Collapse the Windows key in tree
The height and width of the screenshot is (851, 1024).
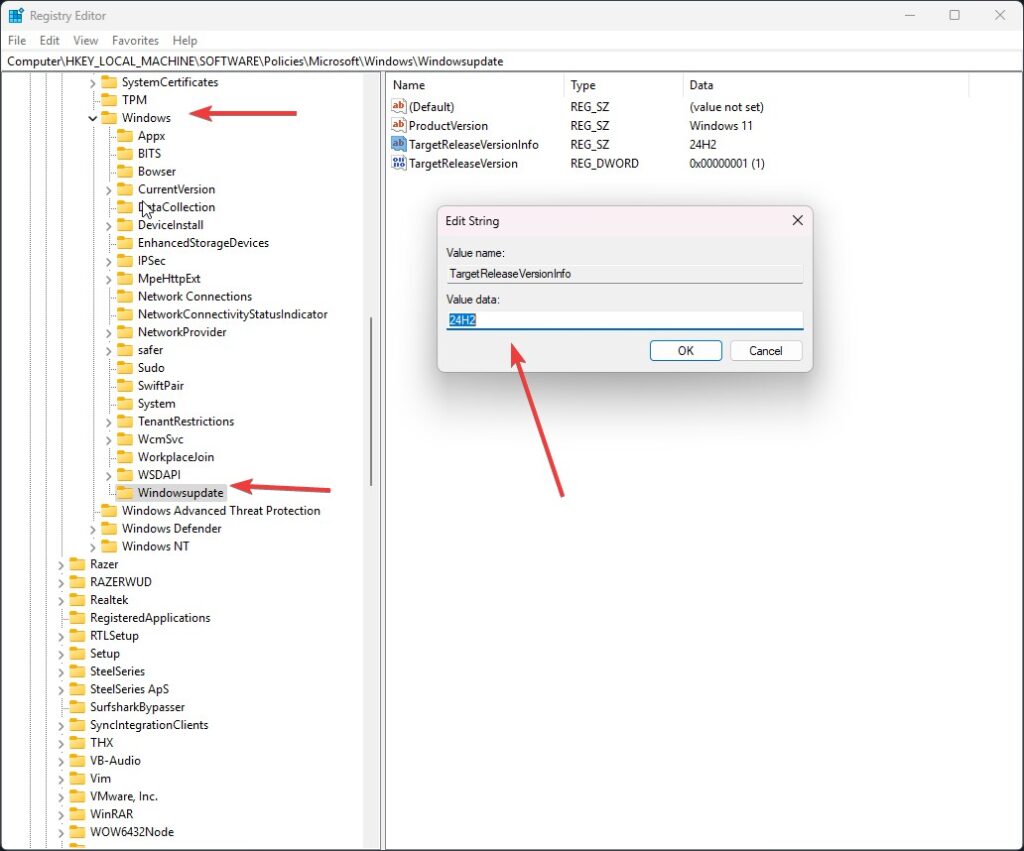93,118
